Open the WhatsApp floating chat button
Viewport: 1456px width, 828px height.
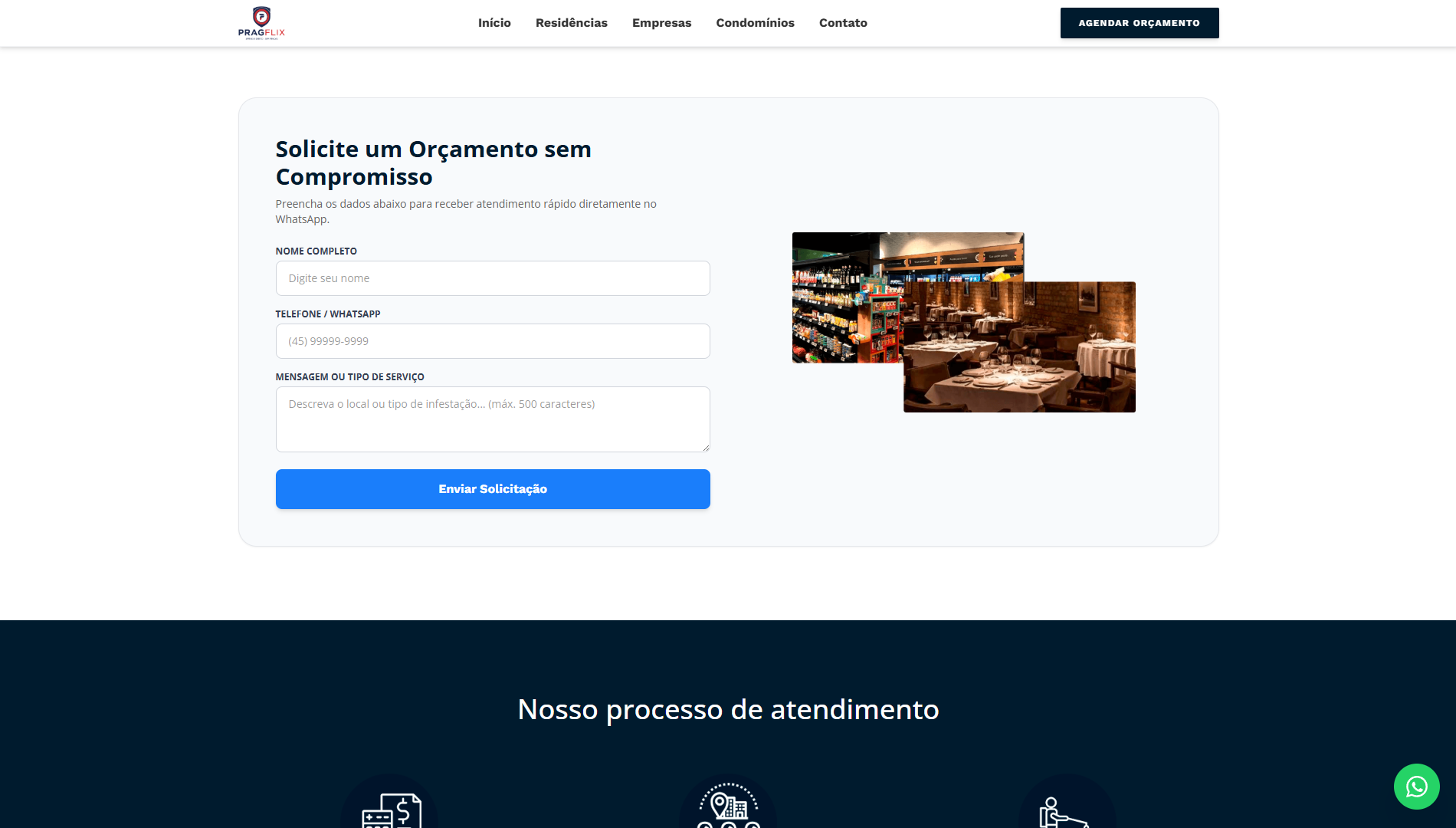point(1416,787)
